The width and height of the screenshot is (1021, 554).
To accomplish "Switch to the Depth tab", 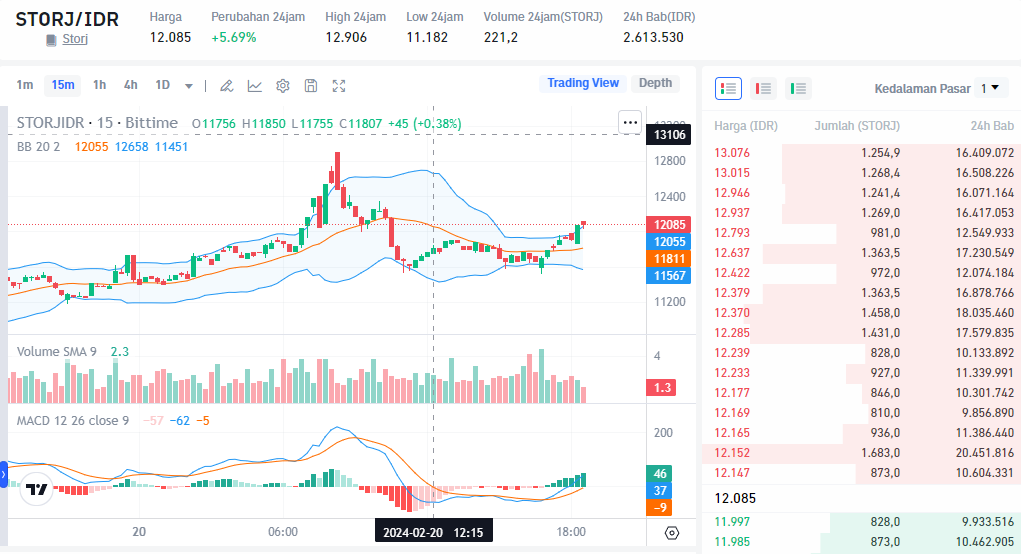I will (655, 83).
